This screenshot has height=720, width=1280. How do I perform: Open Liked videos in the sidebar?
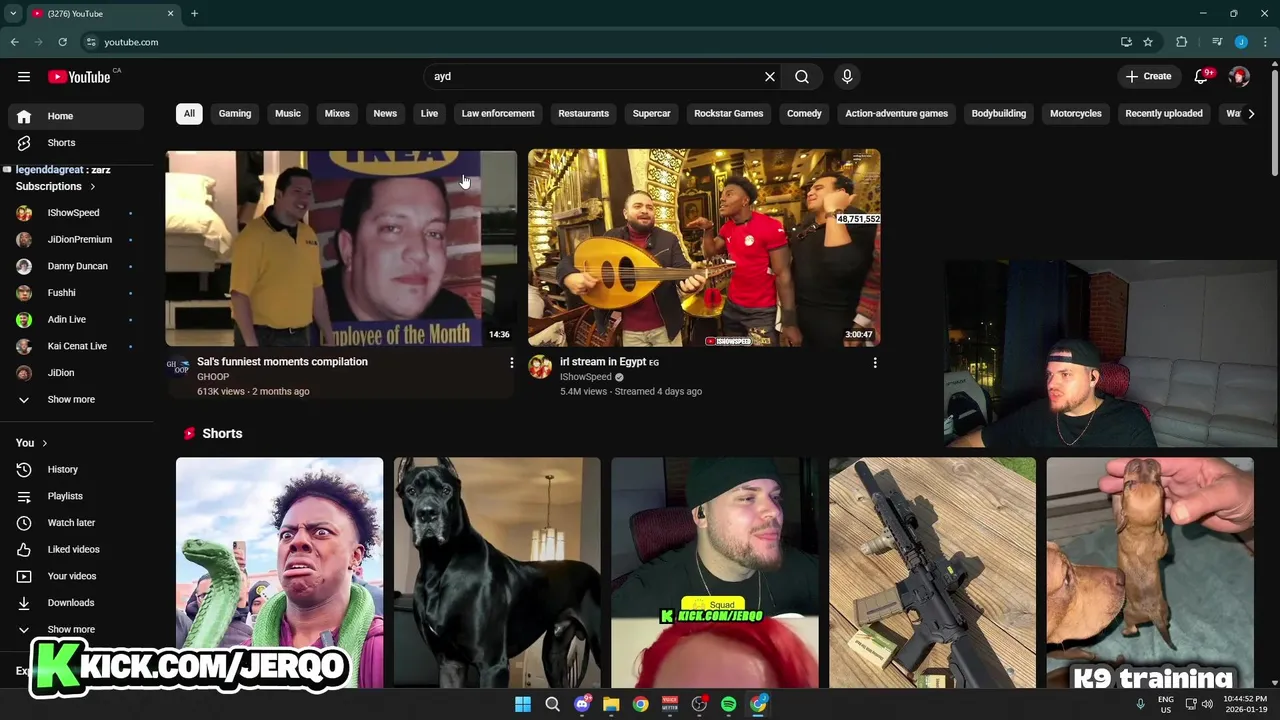[76, 549]
